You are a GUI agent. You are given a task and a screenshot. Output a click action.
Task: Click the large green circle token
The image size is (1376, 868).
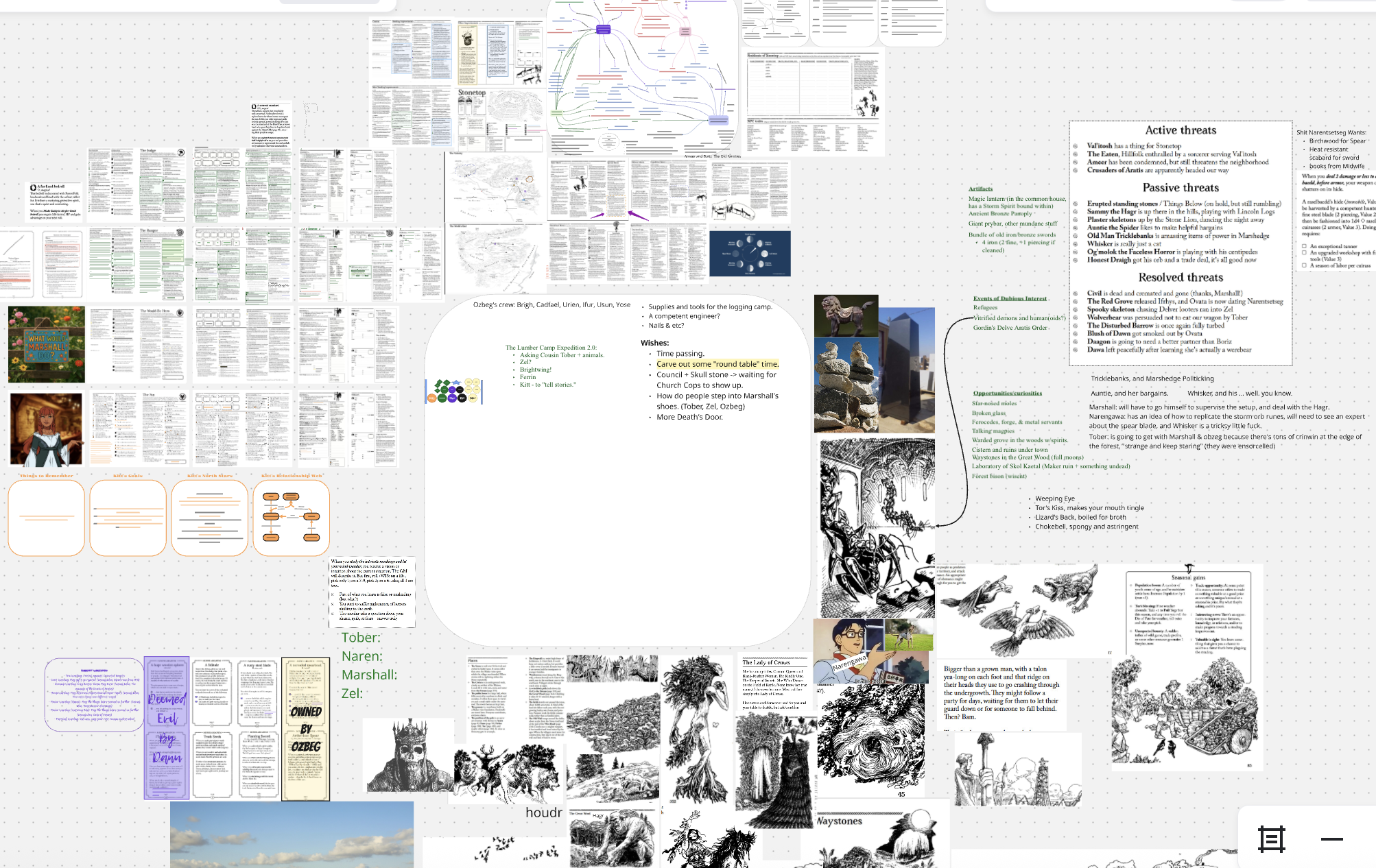click(442, 398)
